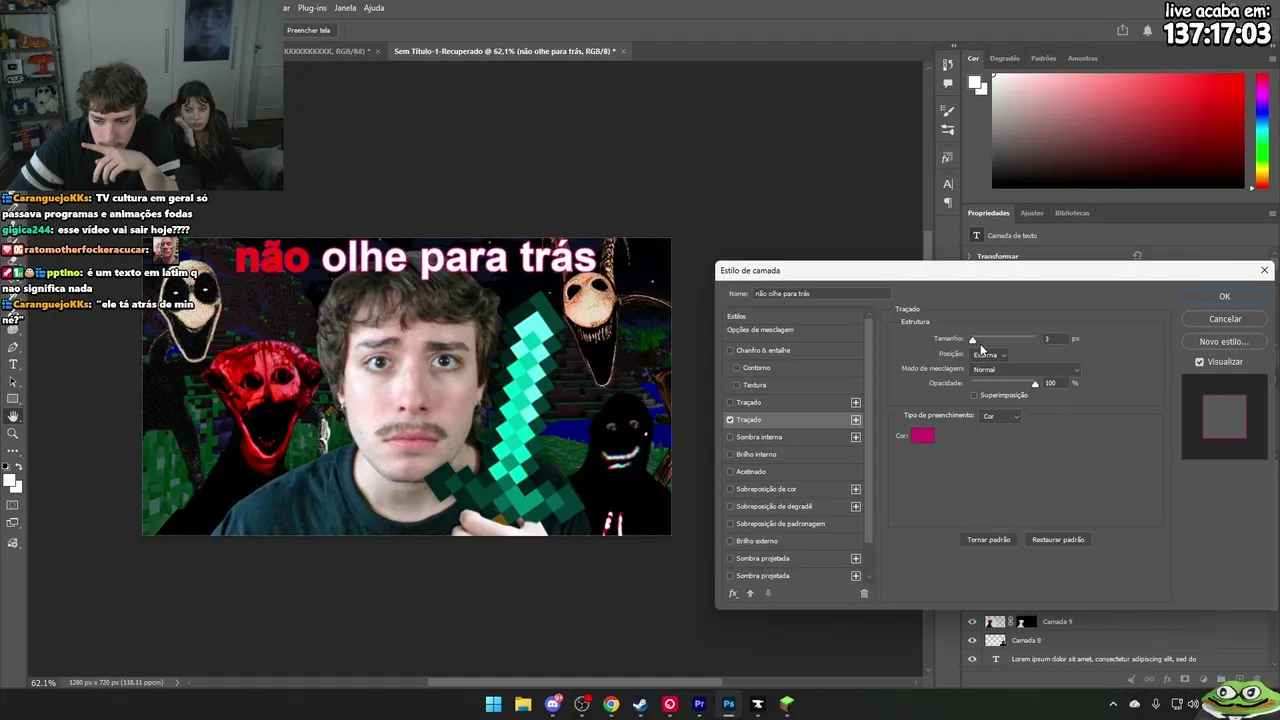
Task: Uncheck the Visualizar preview checkbox
Action: pos(1200,362)
